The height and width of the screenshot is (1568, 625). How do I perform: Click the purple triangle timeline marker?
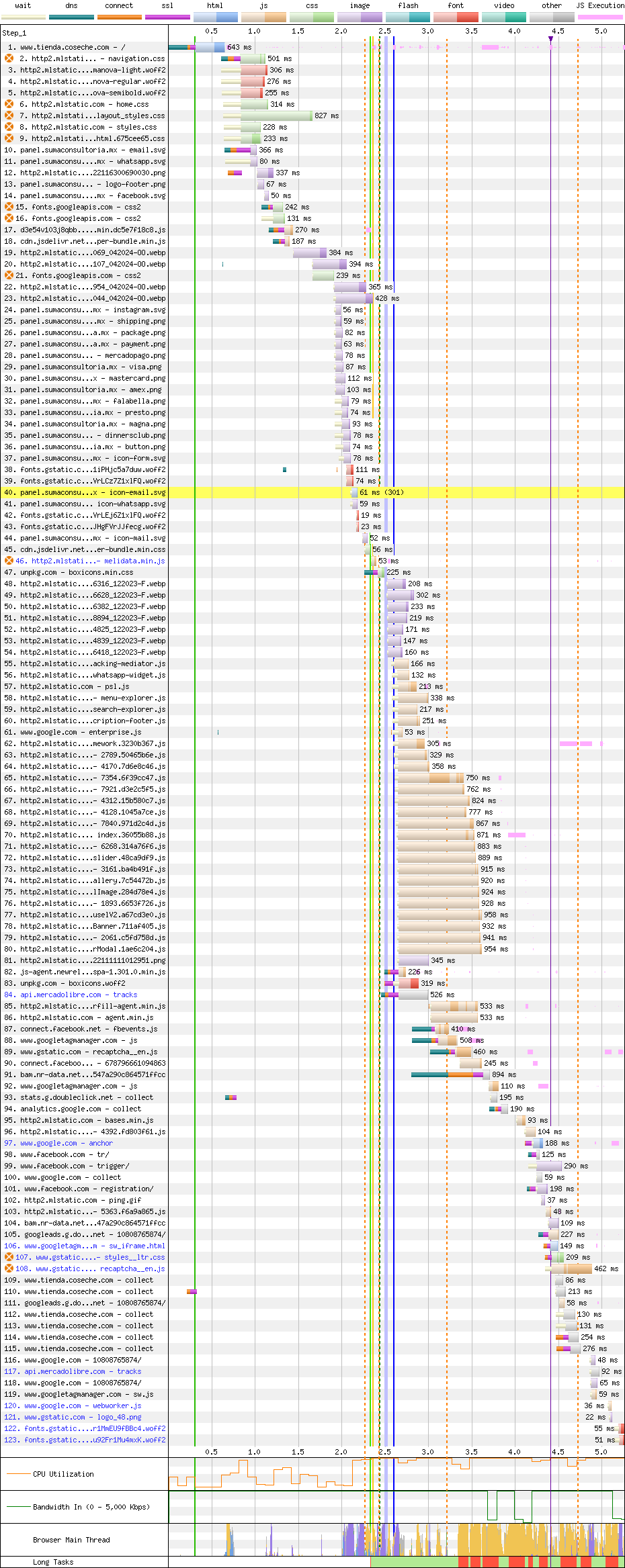click(551, 39)
